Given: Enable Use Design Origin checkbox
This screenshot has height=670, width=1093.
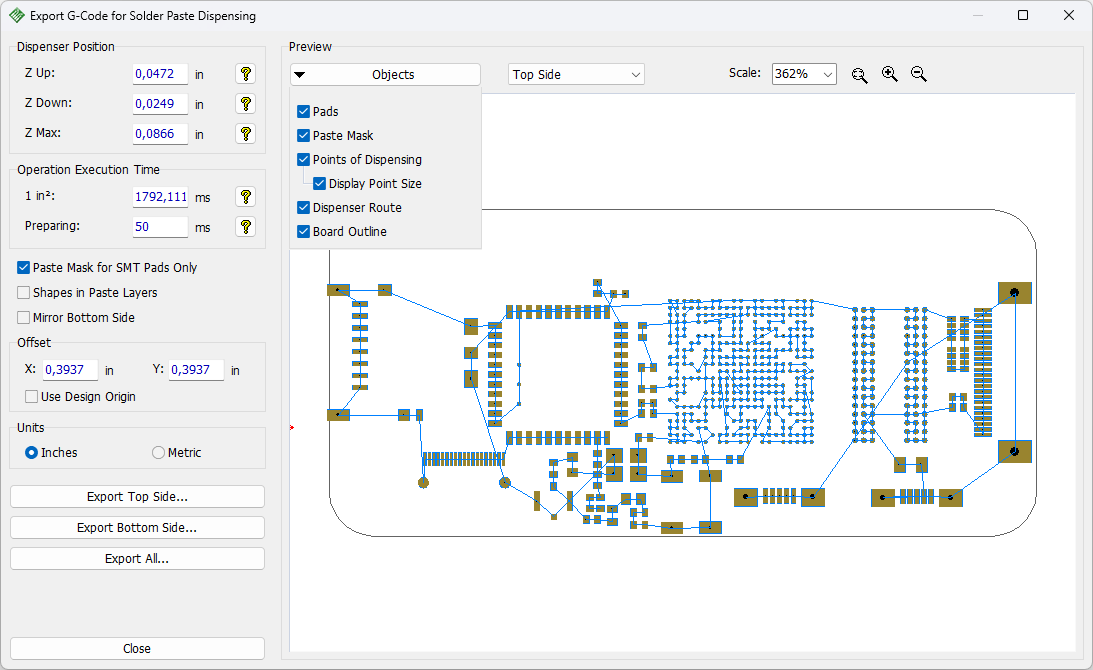Looking at the screenshot, I should pos(31,397).
